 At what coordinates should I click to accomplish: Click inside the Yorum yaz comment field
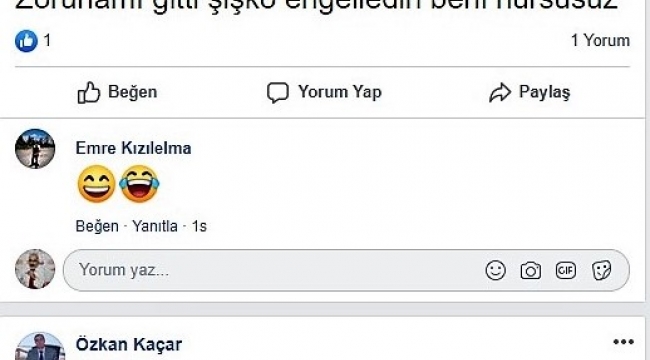[274, 270]
